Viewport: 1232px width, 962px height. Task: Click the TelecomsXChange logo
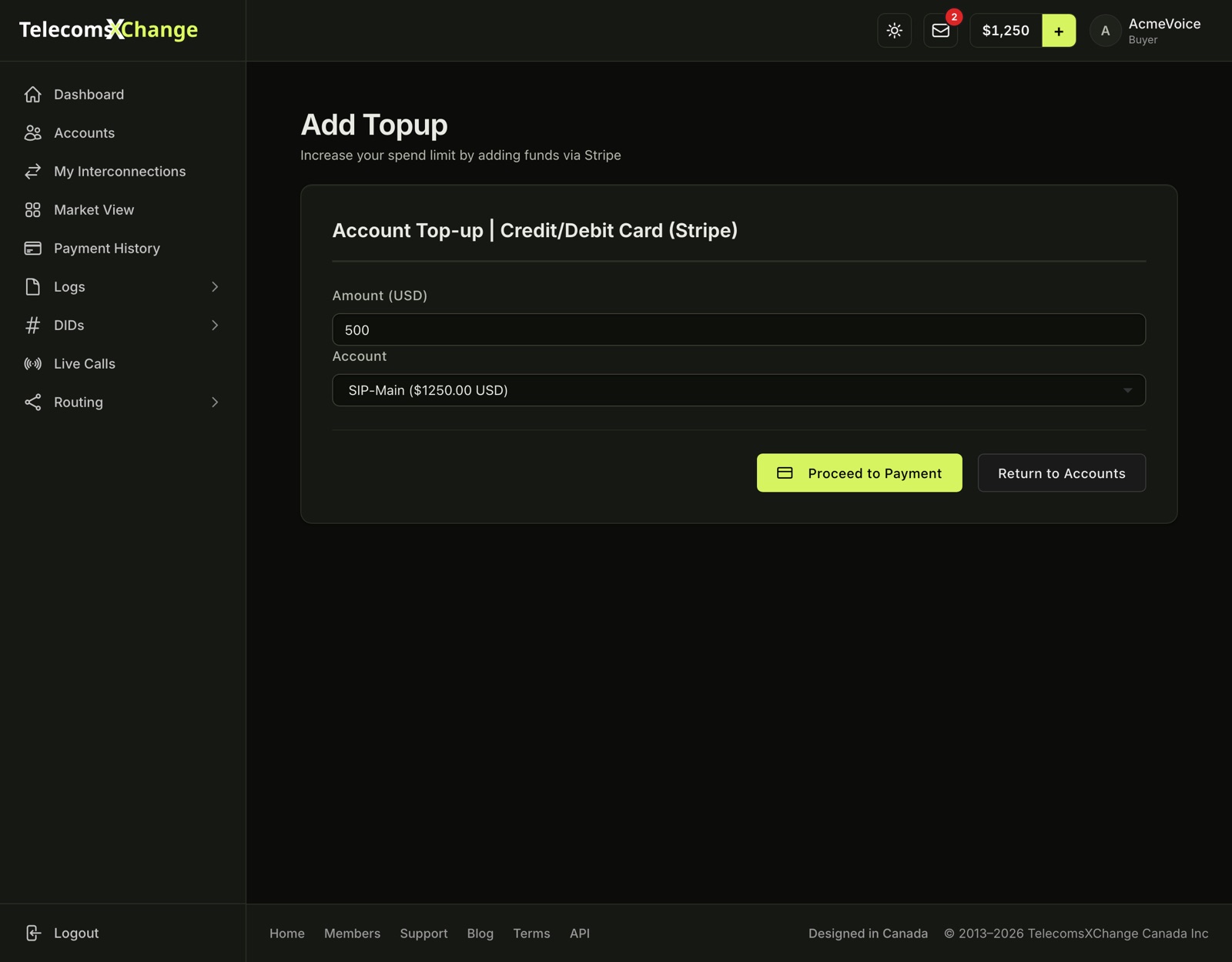point(109,29)
